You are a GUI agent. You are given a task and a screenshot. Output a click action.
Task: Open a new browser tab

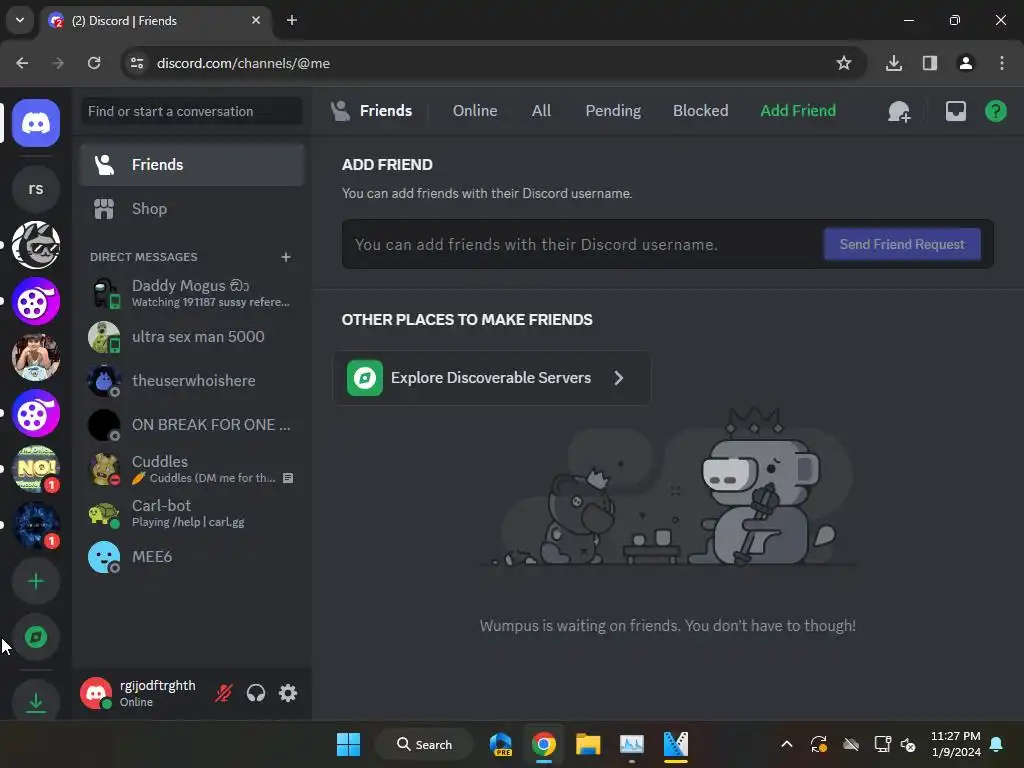click(x=291, y=20)
